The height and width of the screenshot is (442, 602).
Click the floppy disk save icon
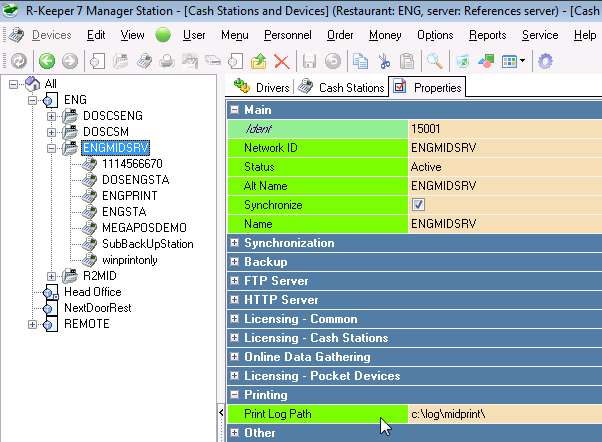point(309,61)
